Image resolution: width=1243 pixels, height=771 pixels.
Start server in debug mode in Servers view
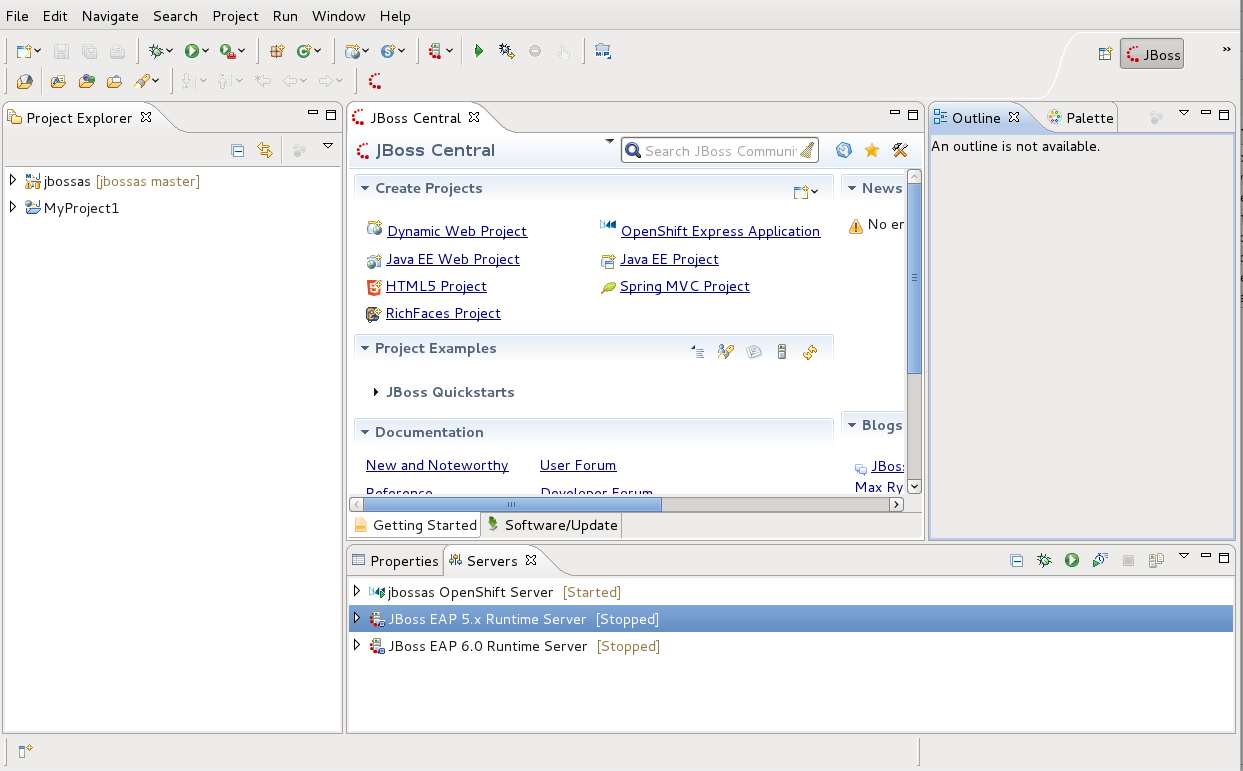(1044, 561)
